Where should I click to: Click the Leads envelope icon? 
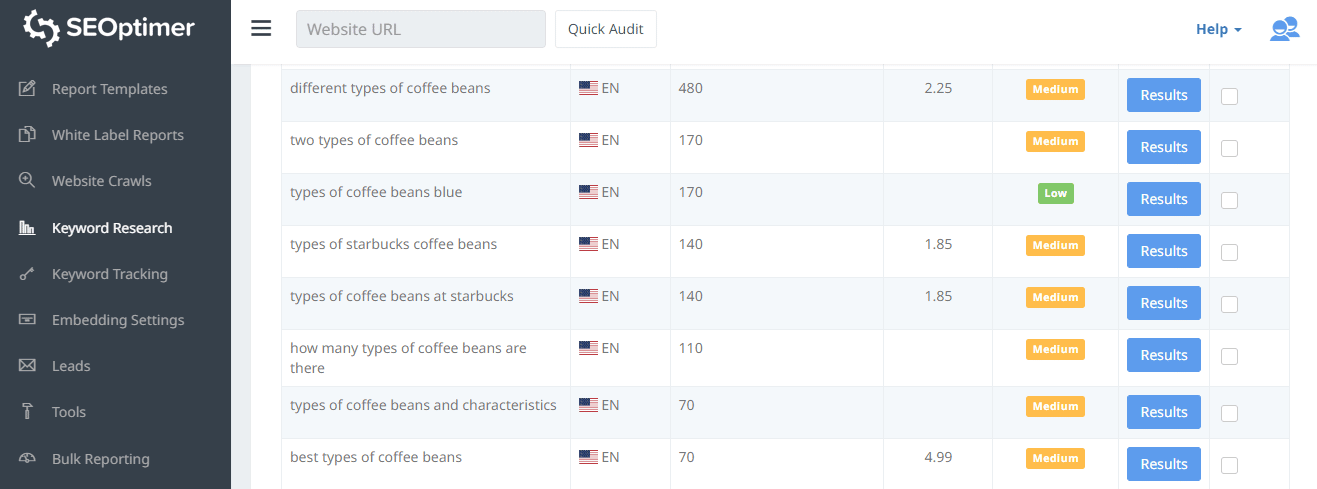[x=28, y=366]
